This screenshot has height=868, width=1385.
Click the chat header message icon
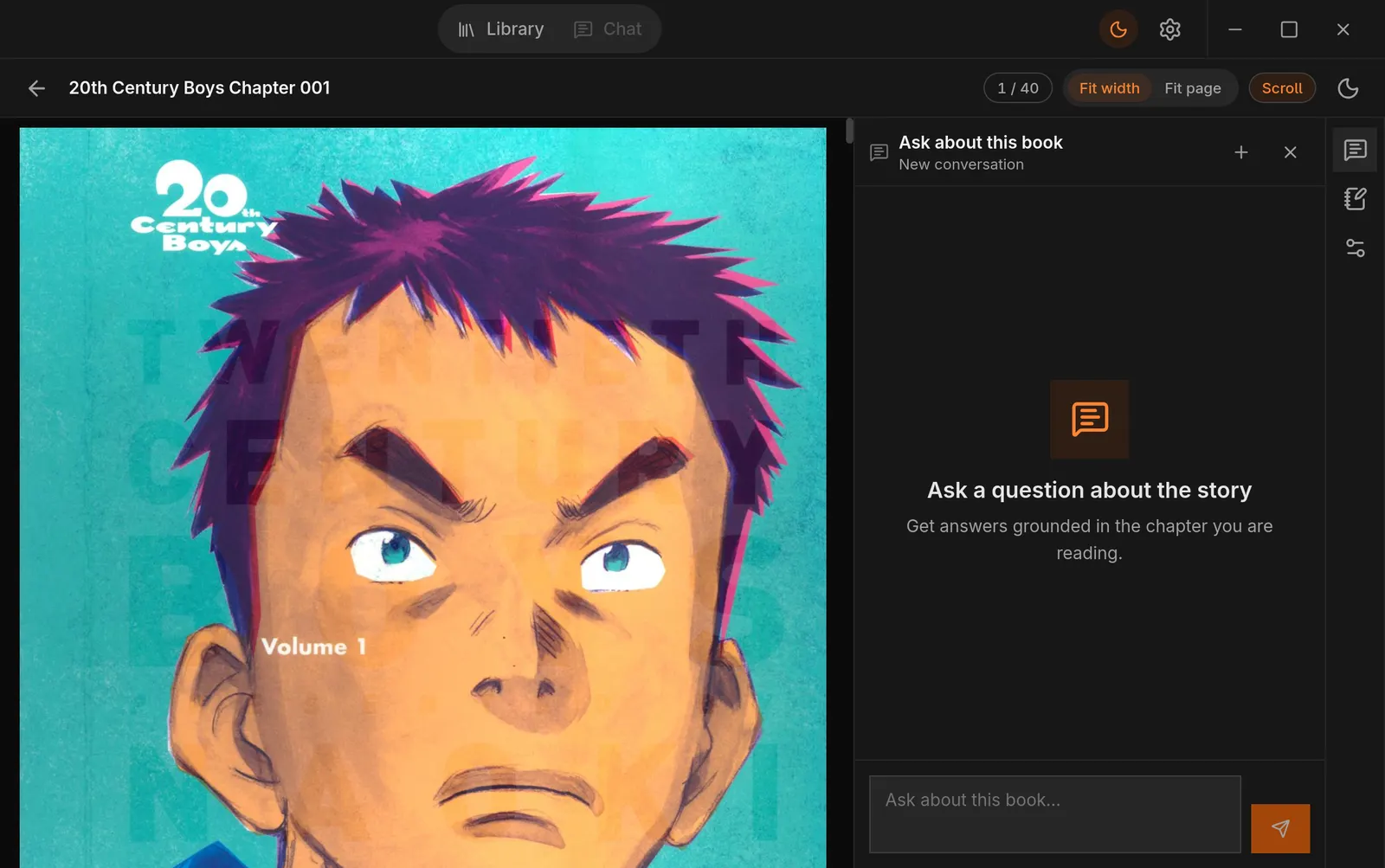click(x=879, y=152)
